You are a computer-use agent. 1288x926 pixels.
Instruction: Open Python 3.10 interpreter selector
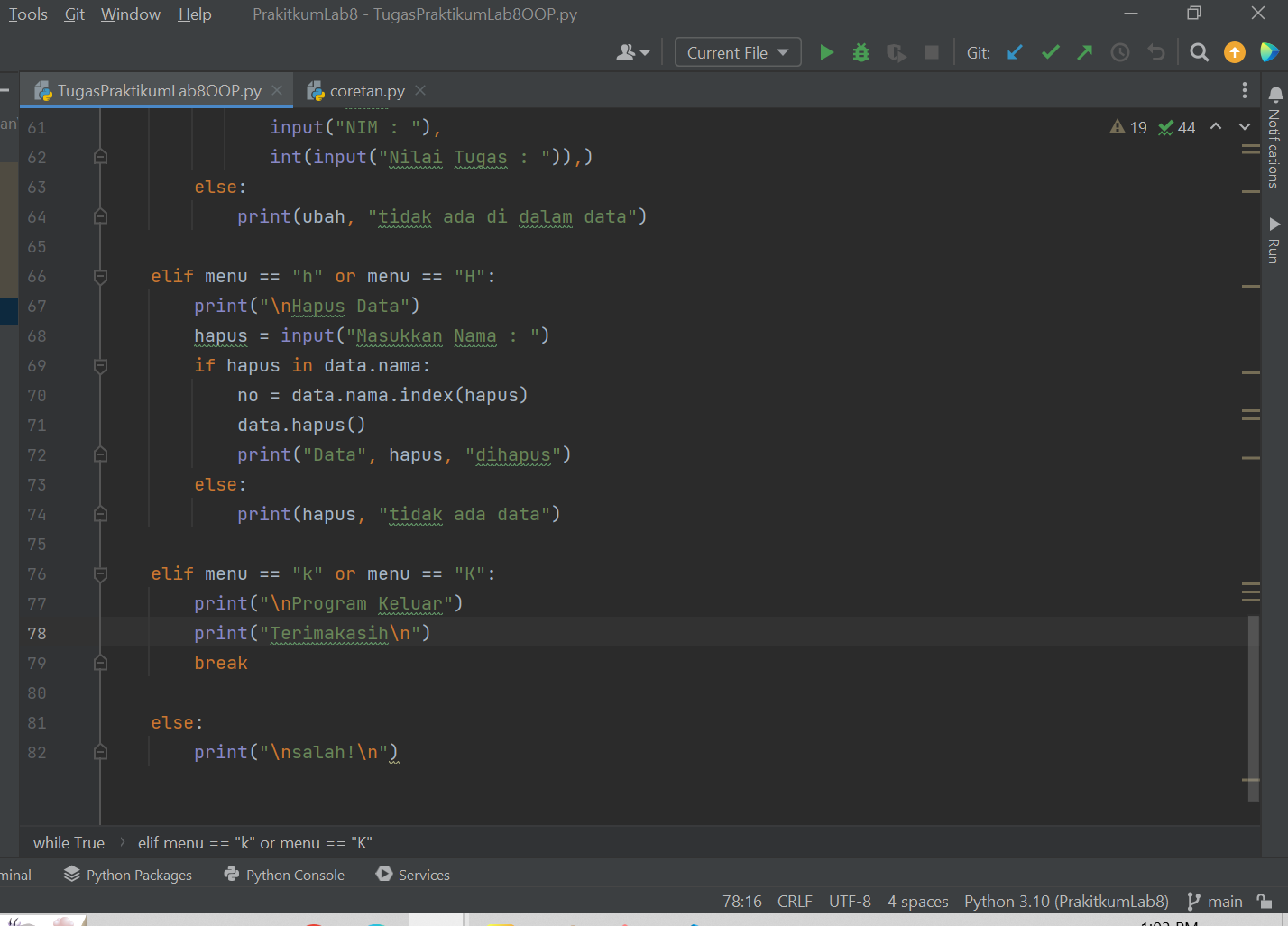1066,901
